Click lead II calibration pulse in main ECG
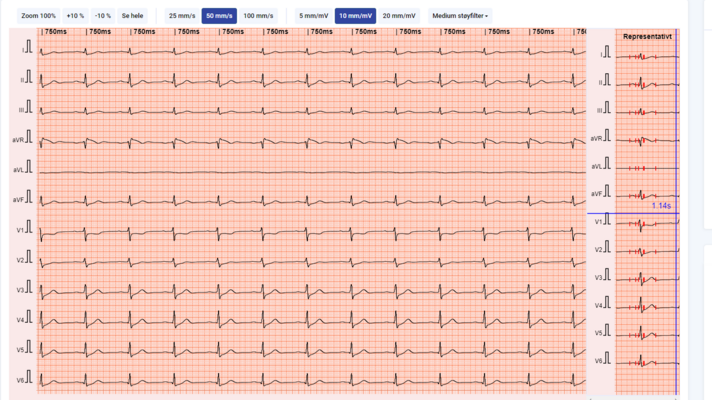This screenshot has width=712, height=400. [x=29, y=77]
